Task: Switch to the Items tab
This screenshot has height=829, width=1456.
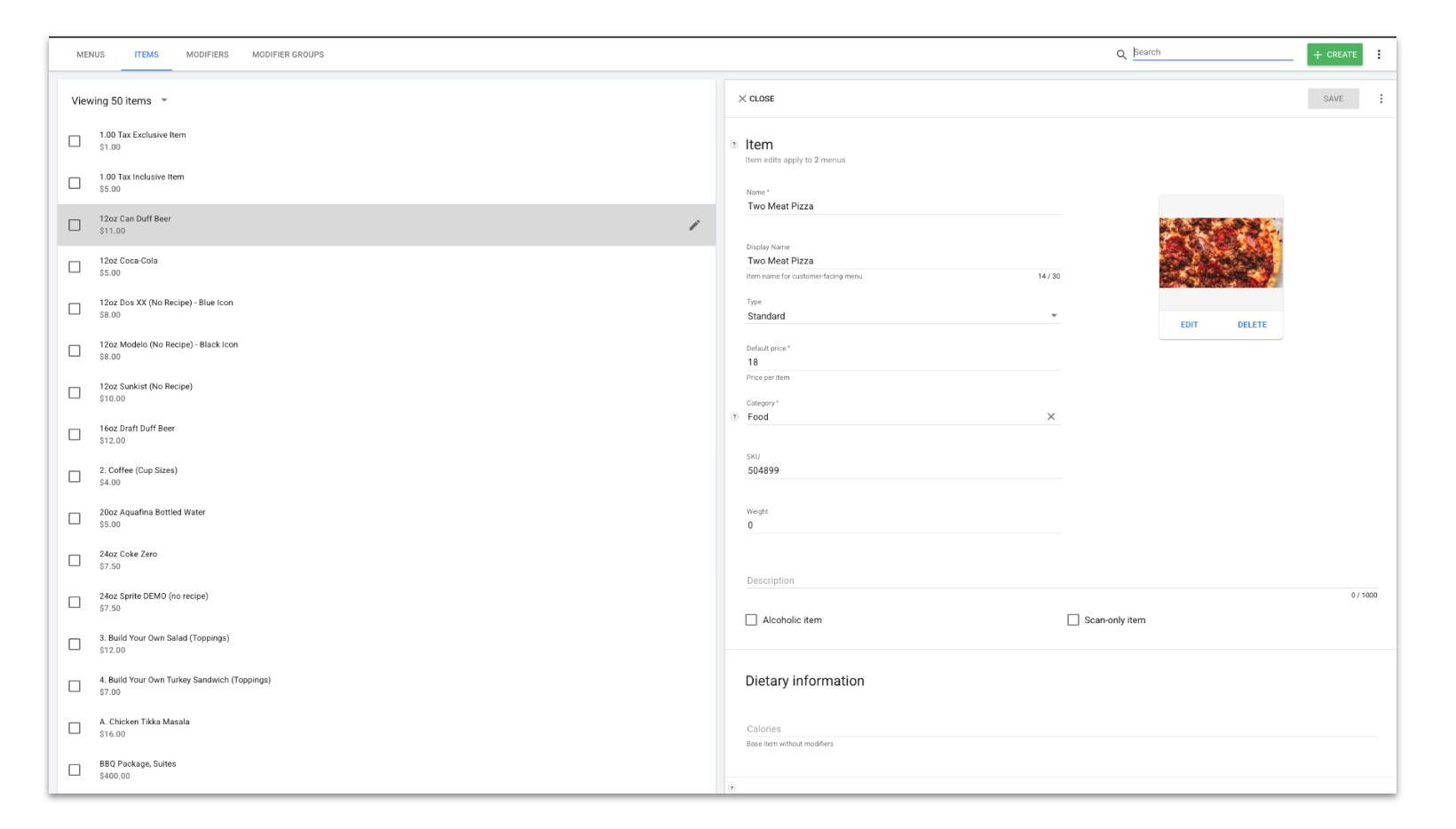Action: [x=146, y=55]
